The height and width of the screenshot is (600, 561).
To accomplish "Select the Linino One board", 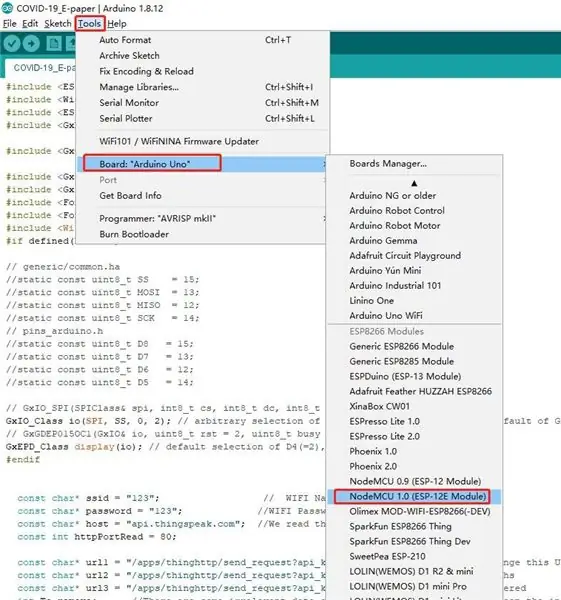I will pos(414,300).
